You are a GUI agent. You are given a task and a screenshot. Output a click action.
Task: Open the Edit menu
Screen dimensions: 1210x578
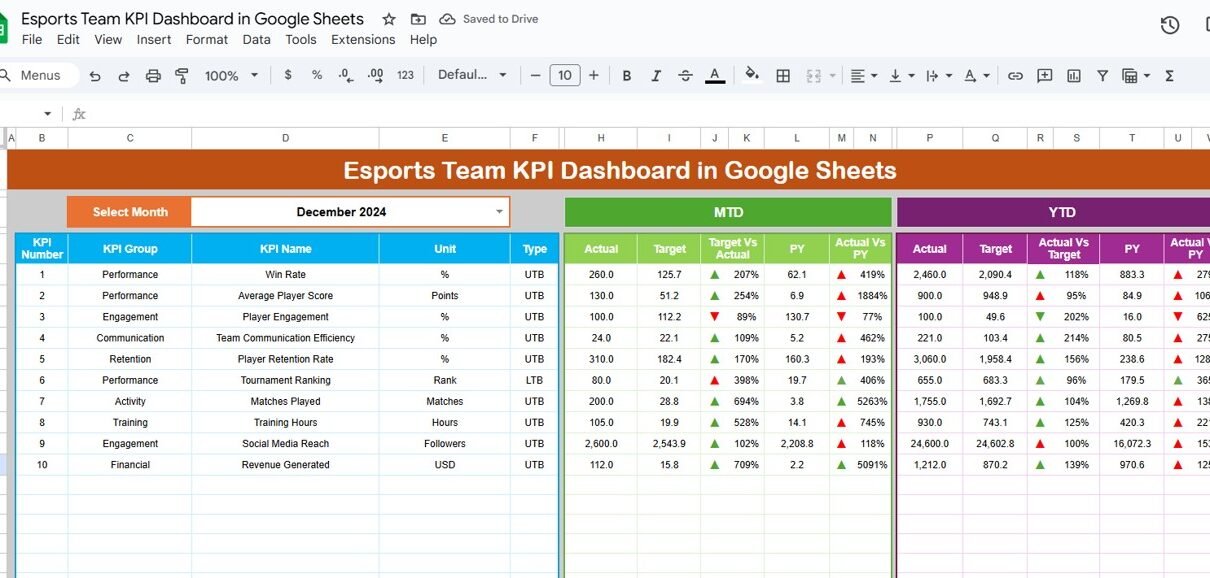point(68,40)
